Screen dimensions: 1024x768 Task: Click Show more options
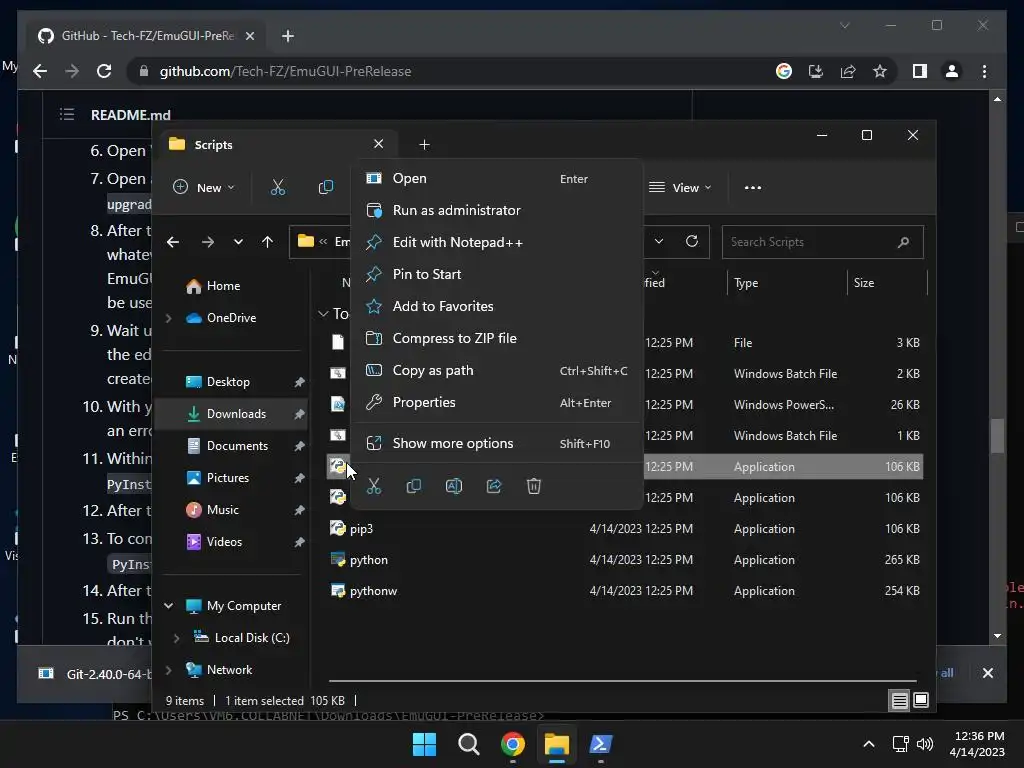point(496,443)
